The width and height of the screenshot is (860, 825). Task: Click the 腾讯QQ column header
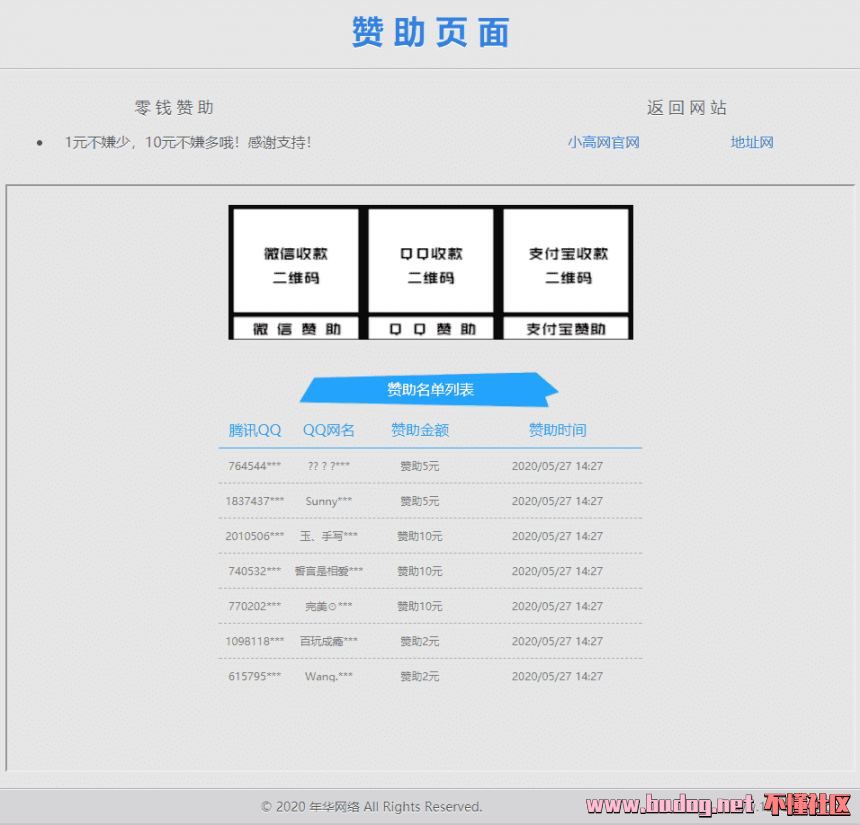(x=254, y=430)
